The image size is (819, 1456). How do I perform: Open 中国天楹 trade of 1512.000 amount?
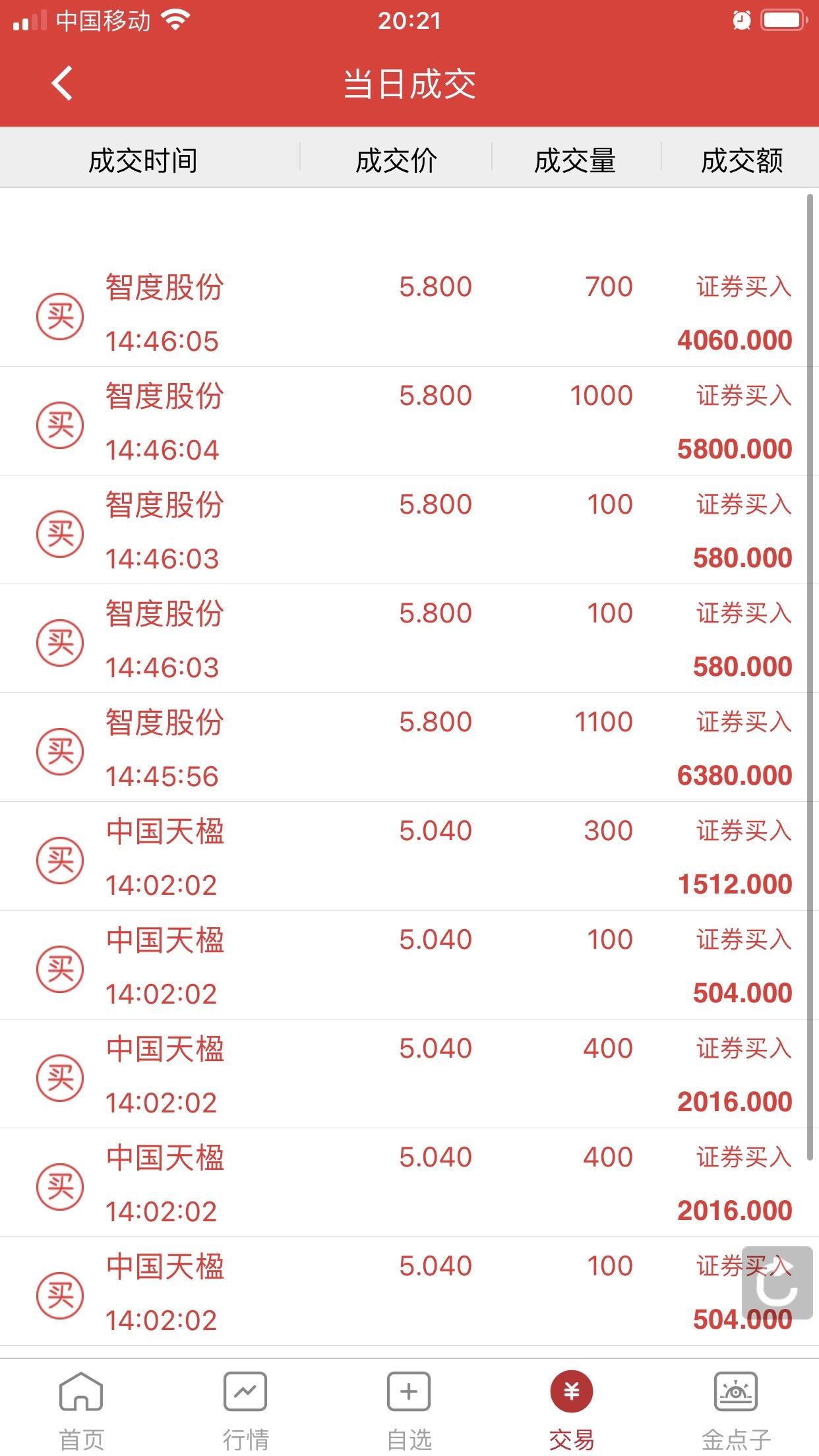pyautogui.click(x=404, y=857)
